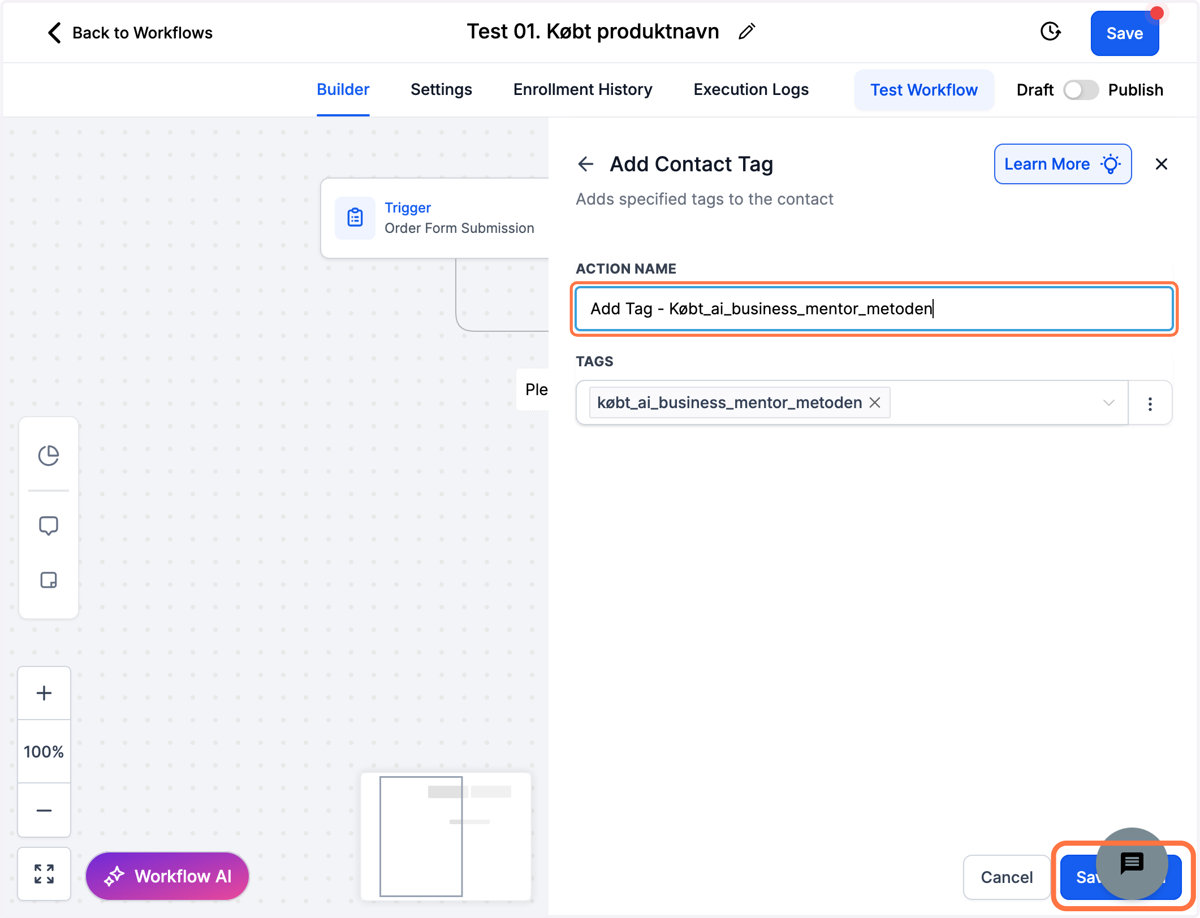Zoom out with the minus button

pos(44,810)
